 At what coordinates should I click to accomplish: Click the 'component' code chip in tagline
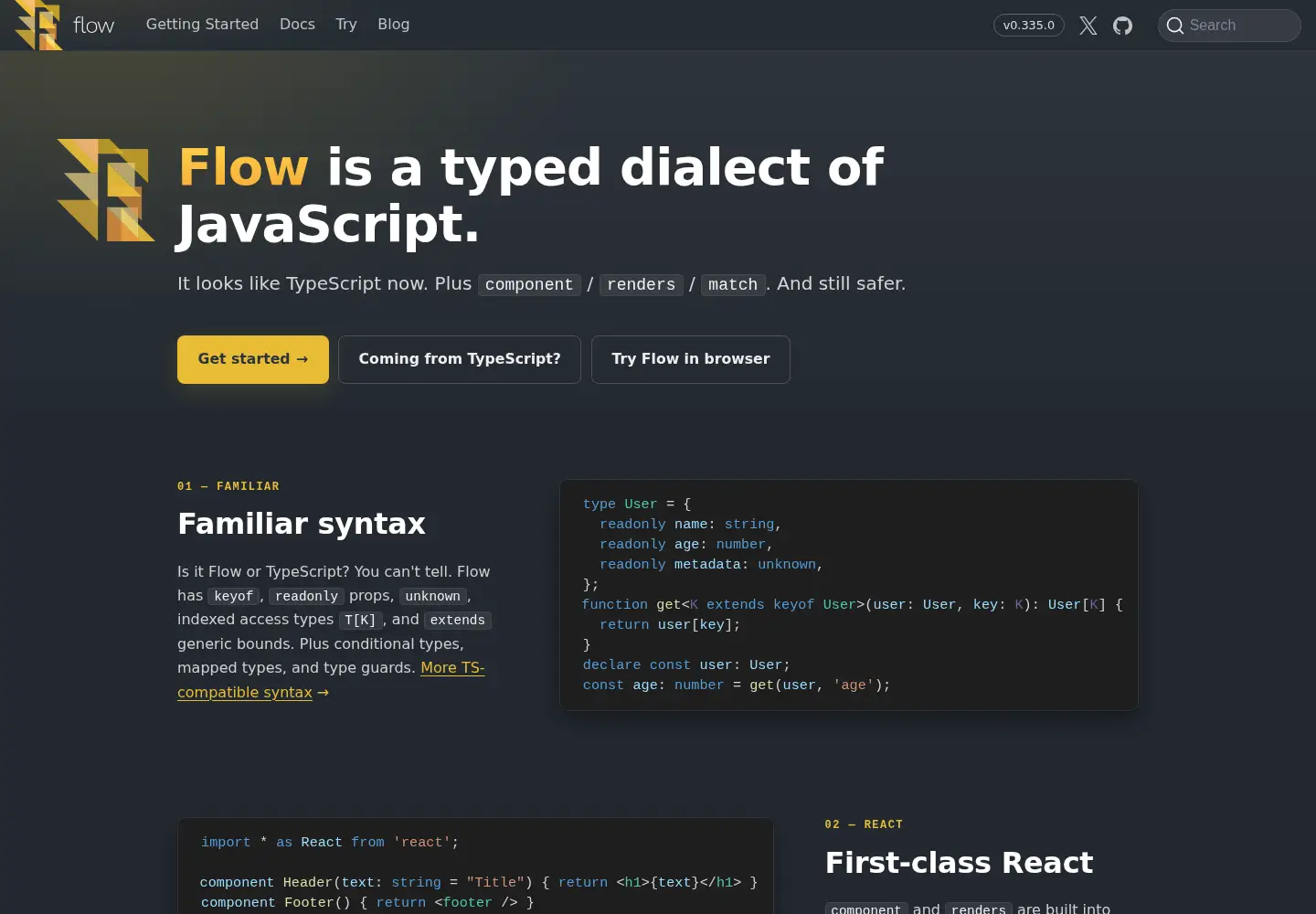pyautogui.click(x=529, y=284)
